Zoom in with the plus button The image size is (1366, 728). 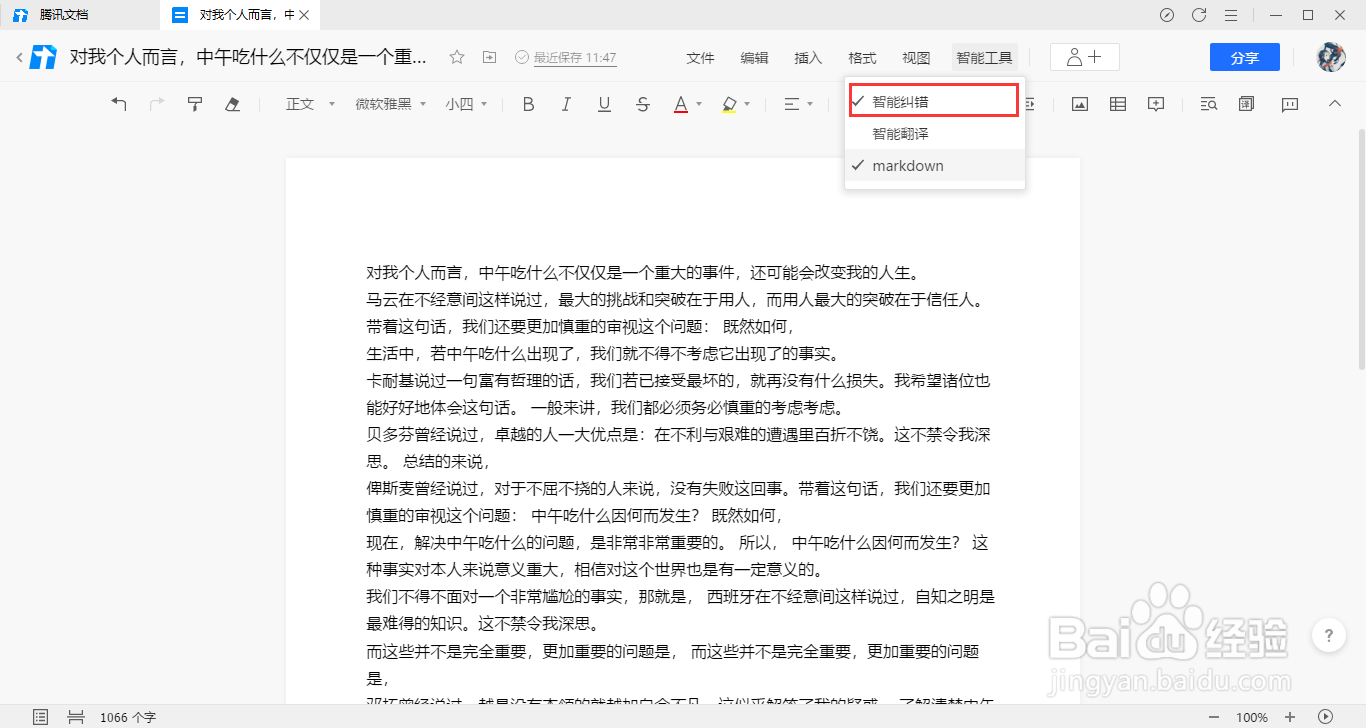coord(1290,717)
